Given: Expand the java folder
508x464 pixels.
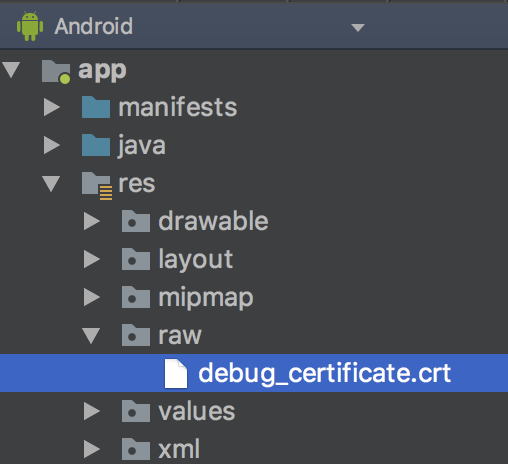Looking at the screenshot, I should pyautogui.click(x=52, y=145).
